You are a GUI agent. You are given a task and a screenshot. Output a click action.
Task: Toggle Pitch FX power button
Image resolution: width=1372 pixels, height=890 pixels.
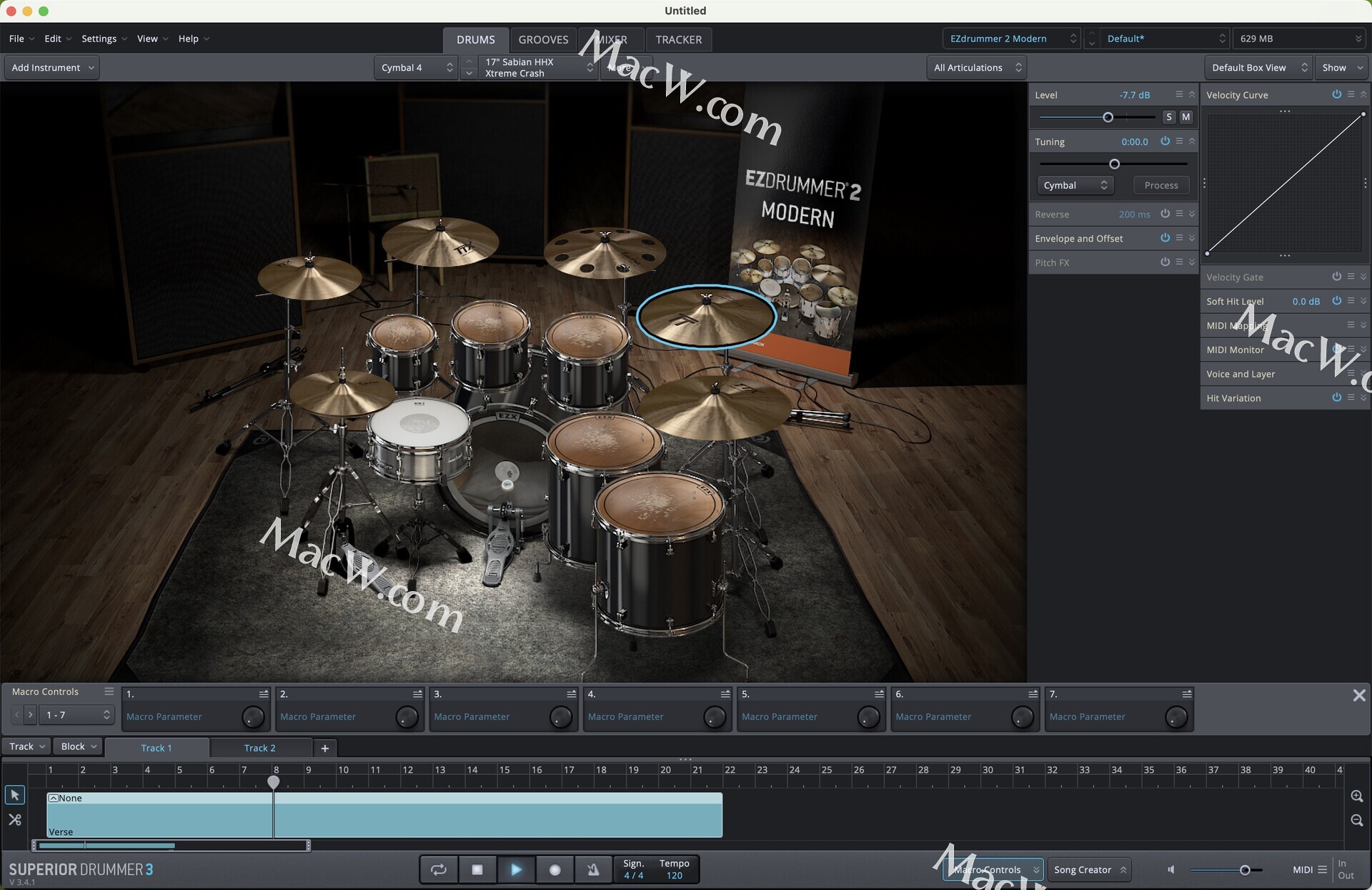point(1165,262)
